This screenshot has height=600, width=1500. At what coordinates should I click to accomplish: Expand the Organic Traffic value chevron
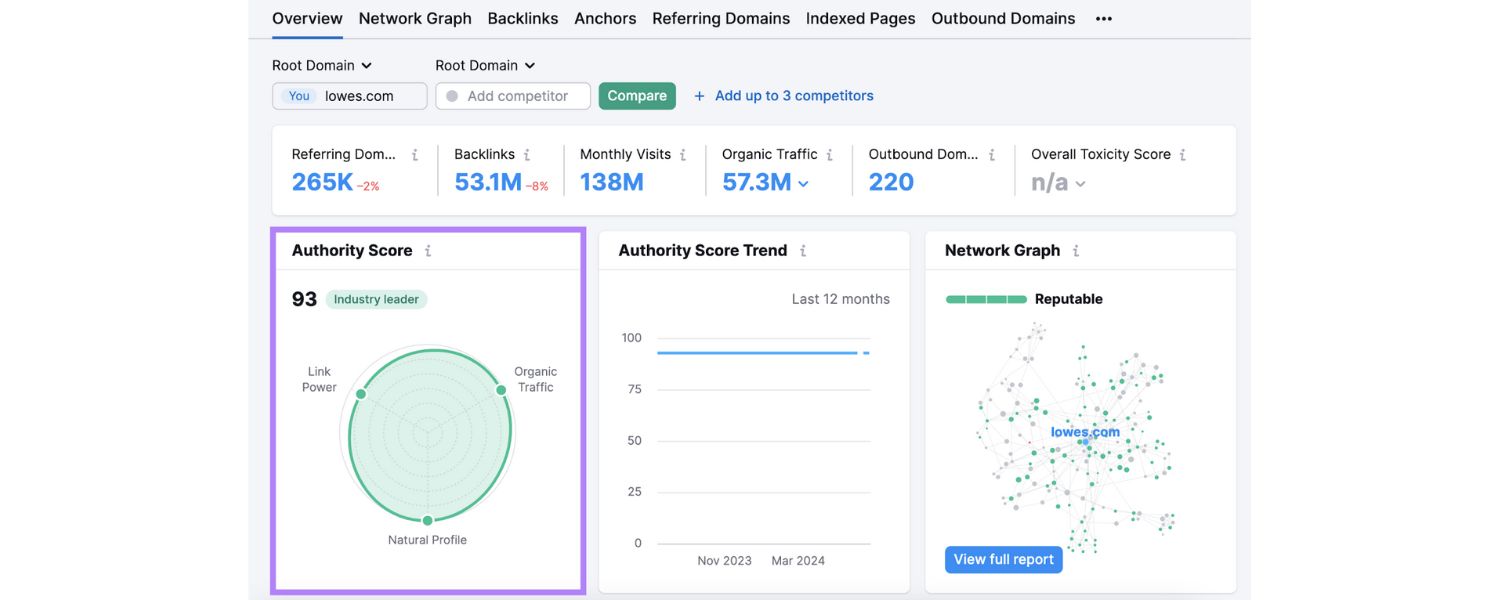(x=803, y=183)
